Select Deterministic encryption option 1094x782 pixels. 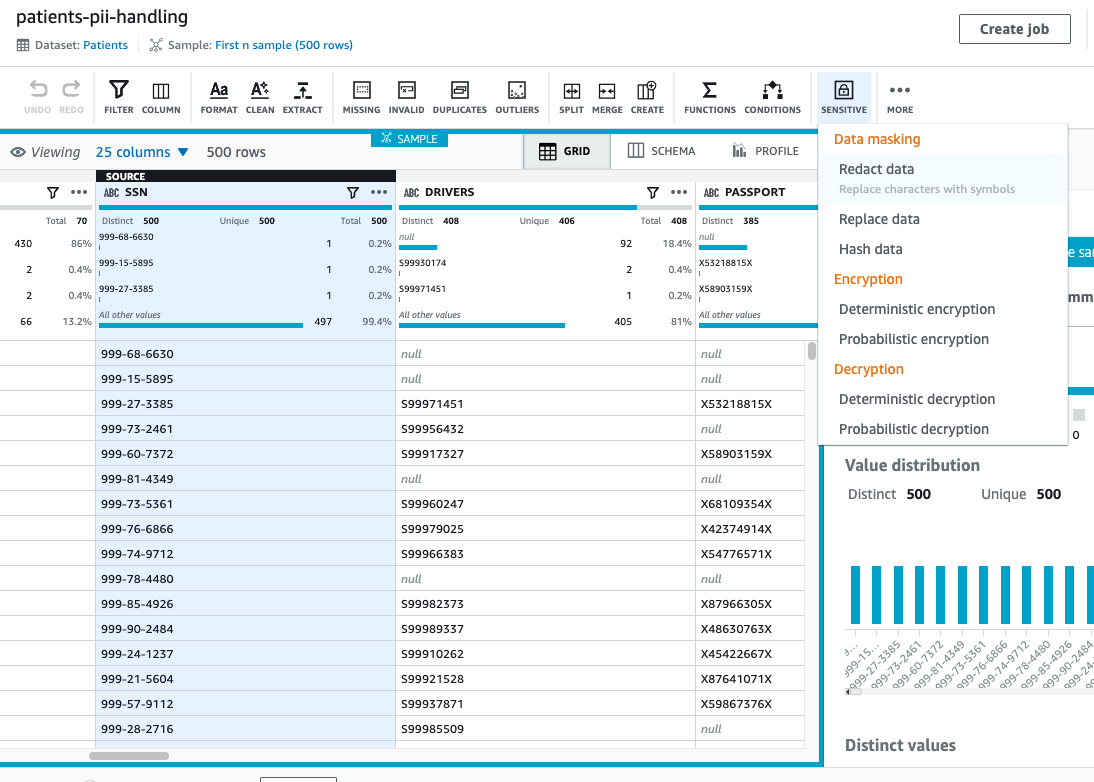click(x=916, y=309)
